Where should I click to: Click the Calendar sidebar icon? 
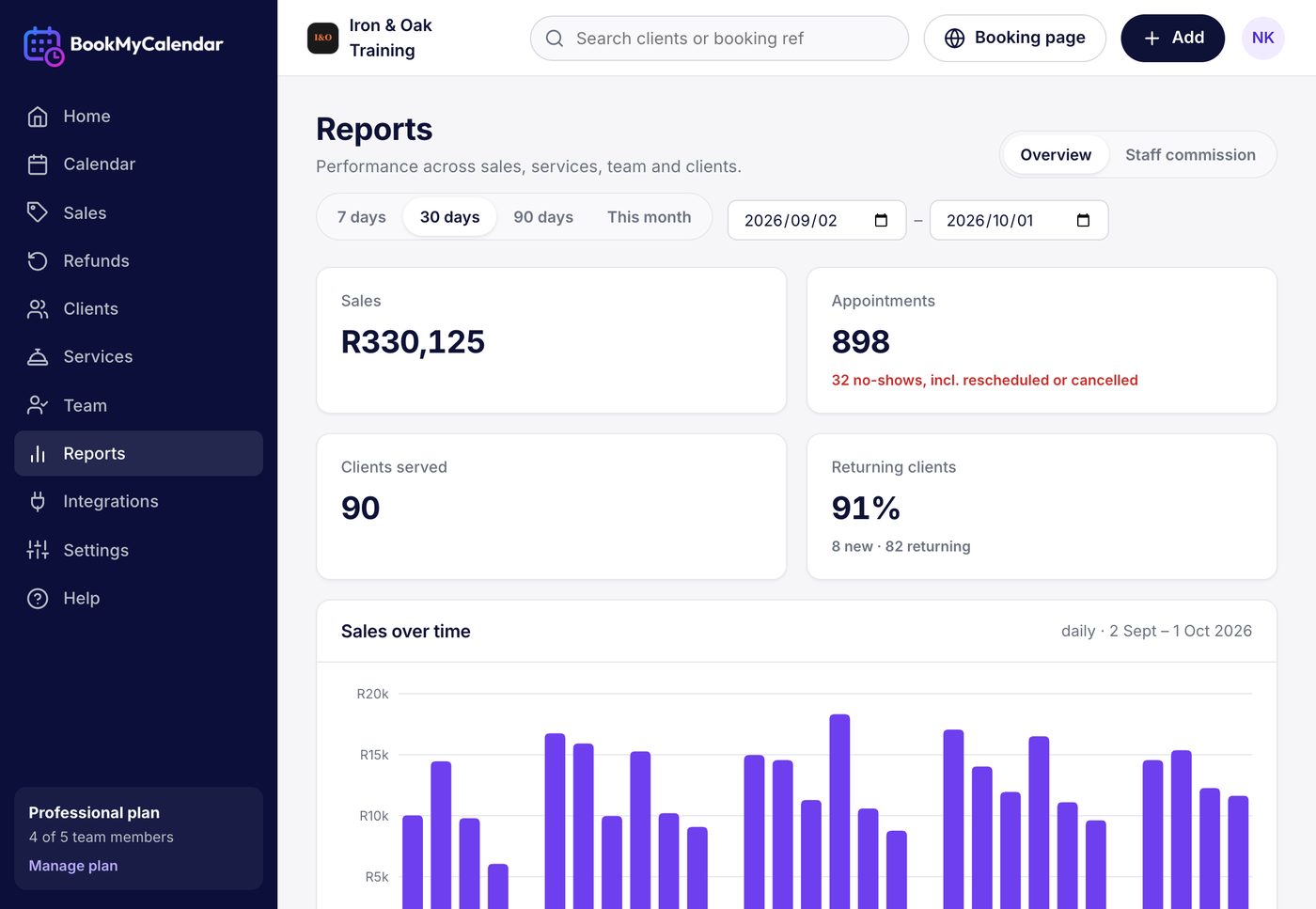(38, 165)
